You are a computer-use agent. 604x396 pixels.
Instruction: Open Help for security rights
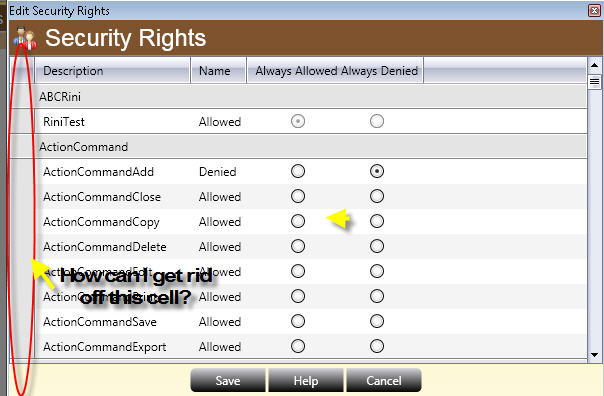point(306,381)
